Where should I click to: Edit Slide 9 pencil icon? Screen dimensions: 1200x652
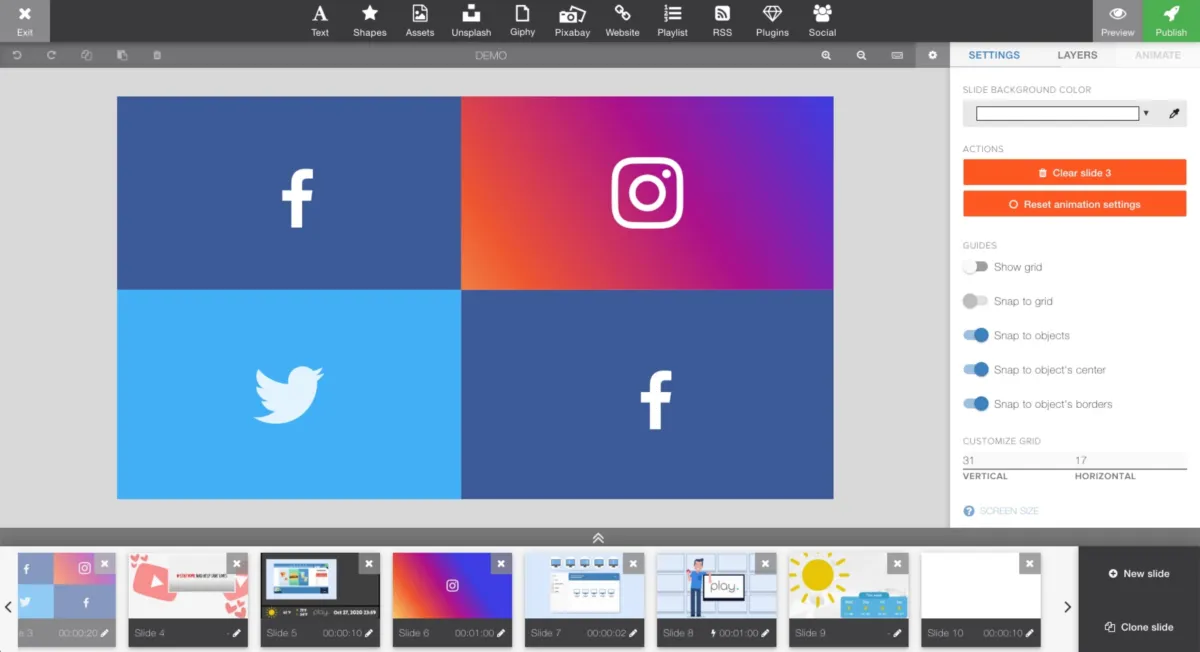pyautogui.click(x=897, y=633)
